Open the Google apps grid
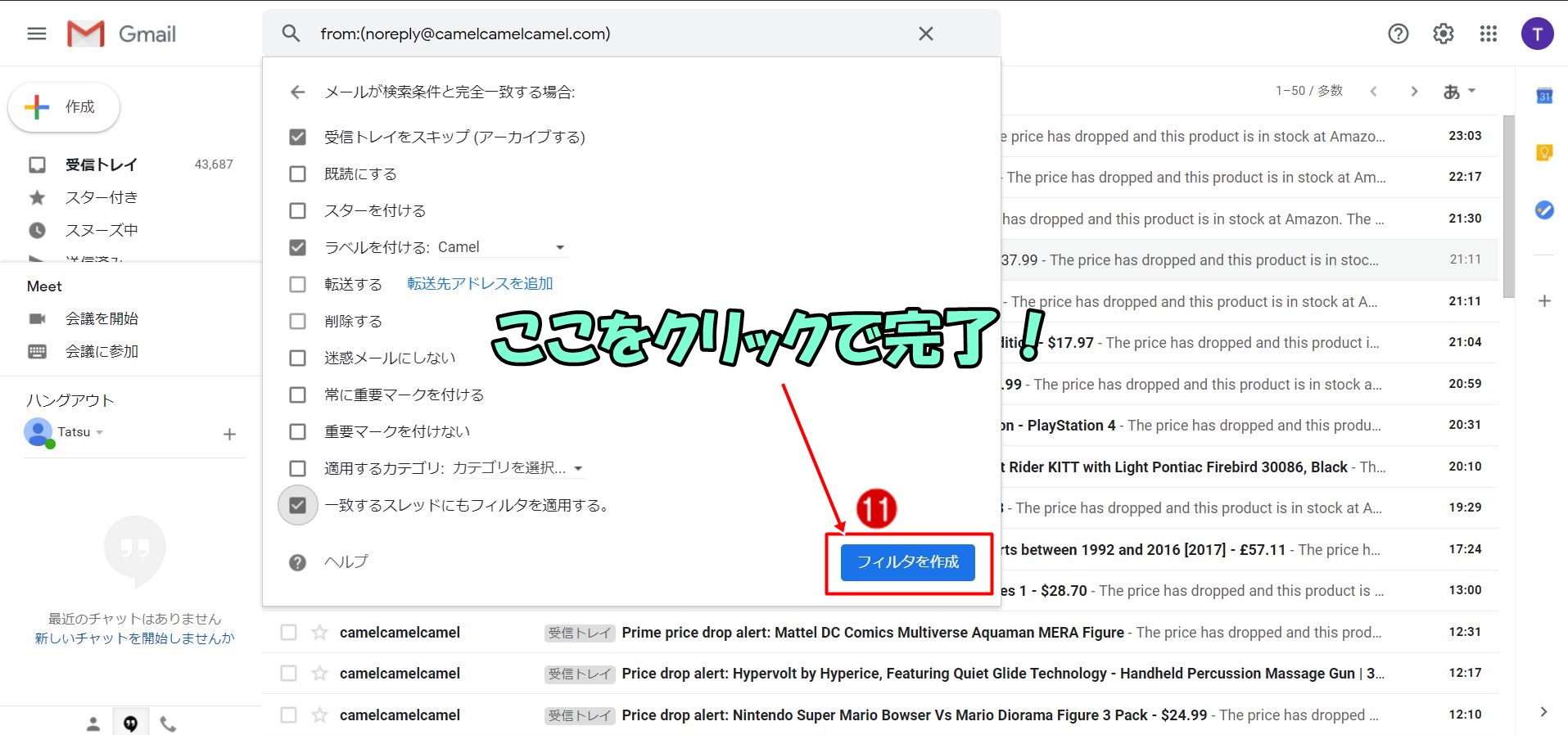Image resolution: width=1568 pixels, height=735 pixels. point(1488,34)
